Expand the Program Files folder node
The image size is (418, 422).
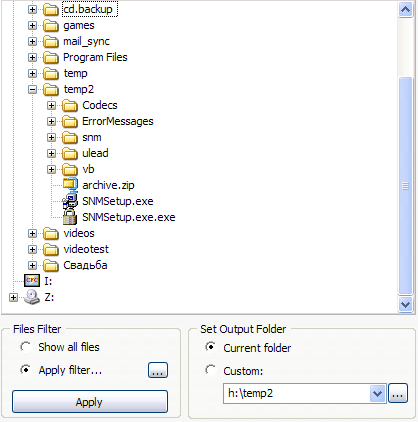tap(32, 57)
